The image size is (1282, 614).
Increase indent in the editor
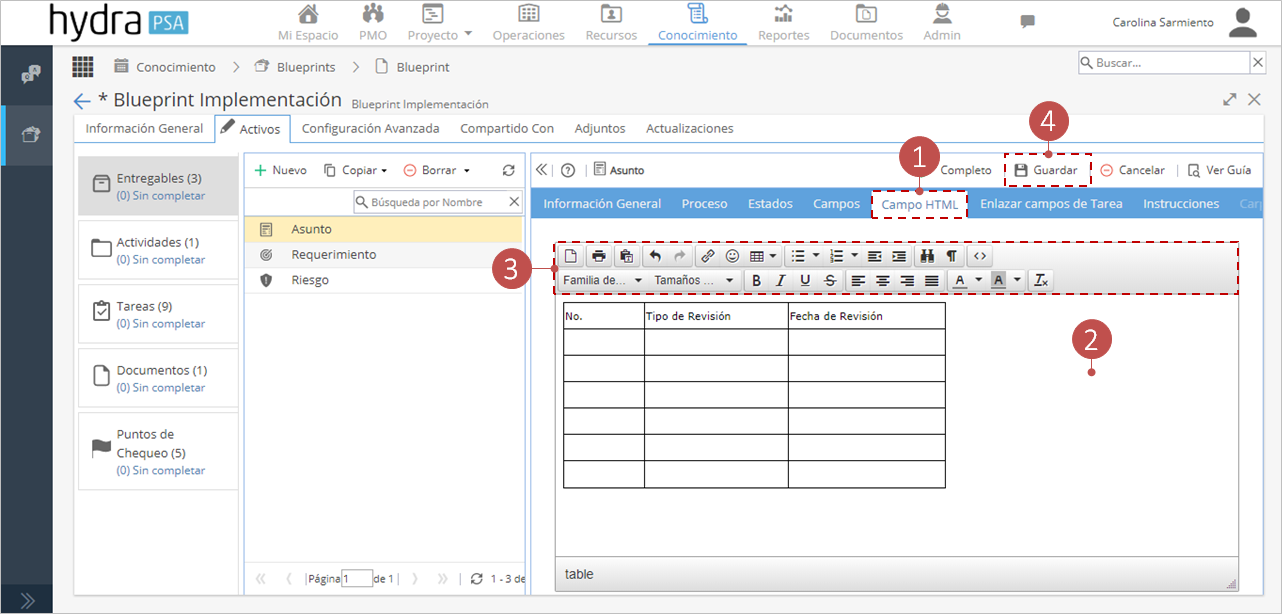(x=899, y=256)
